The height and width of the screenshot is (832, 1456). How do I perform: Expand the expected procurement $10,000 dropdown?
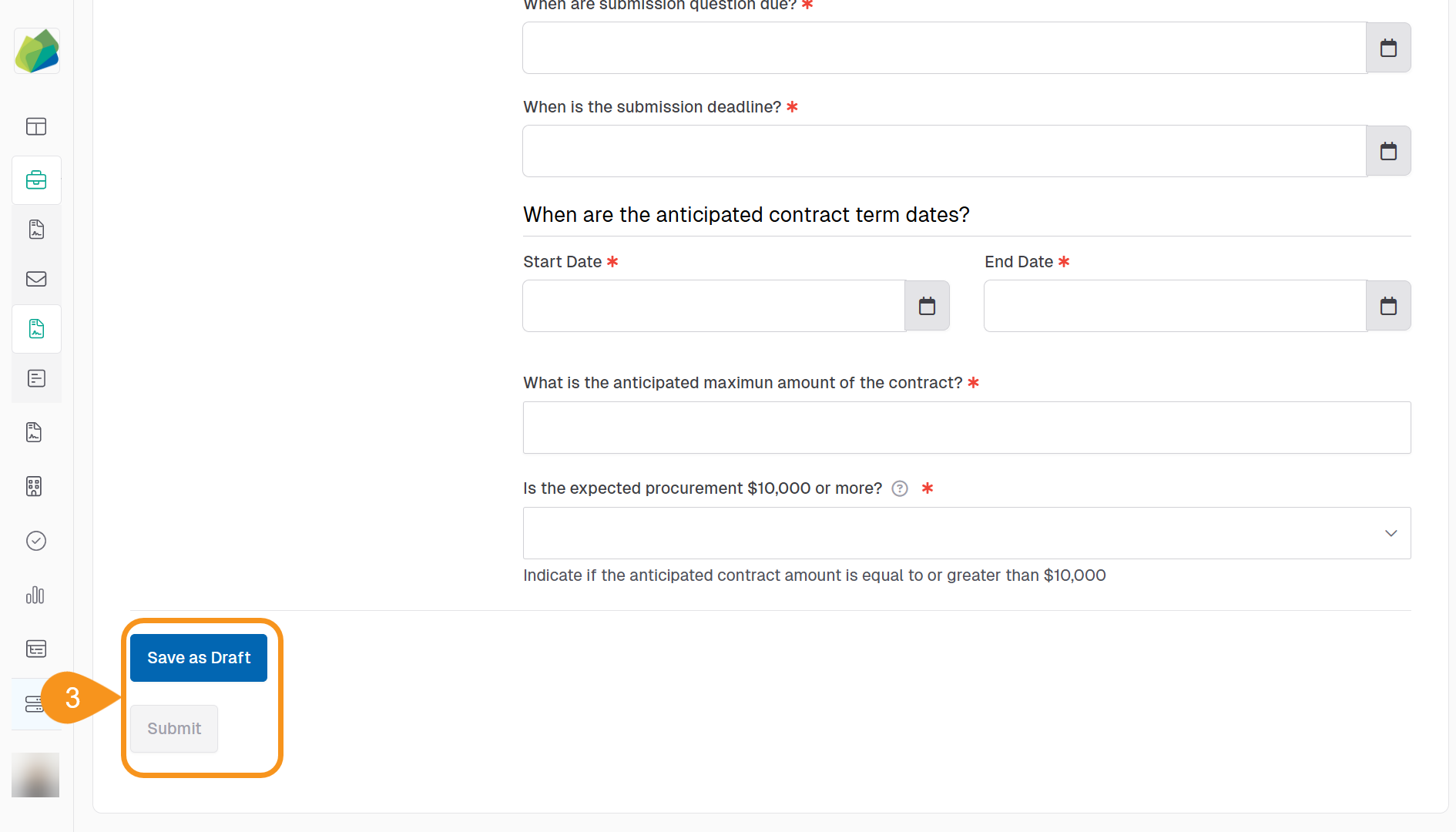[1391, 532]
